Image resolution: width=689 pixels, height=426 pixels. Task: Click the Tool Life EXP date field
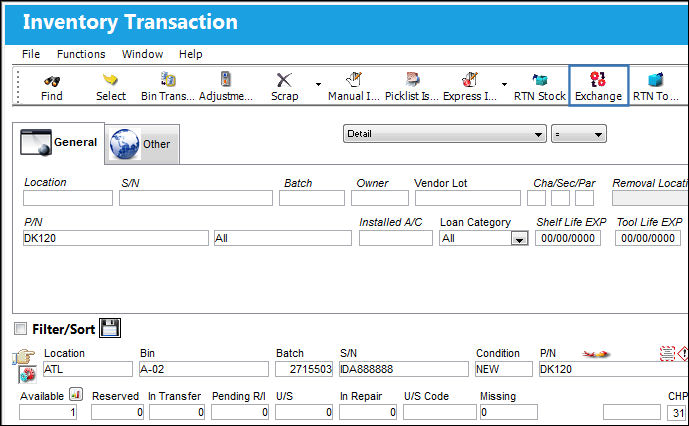tap(648, 238)
